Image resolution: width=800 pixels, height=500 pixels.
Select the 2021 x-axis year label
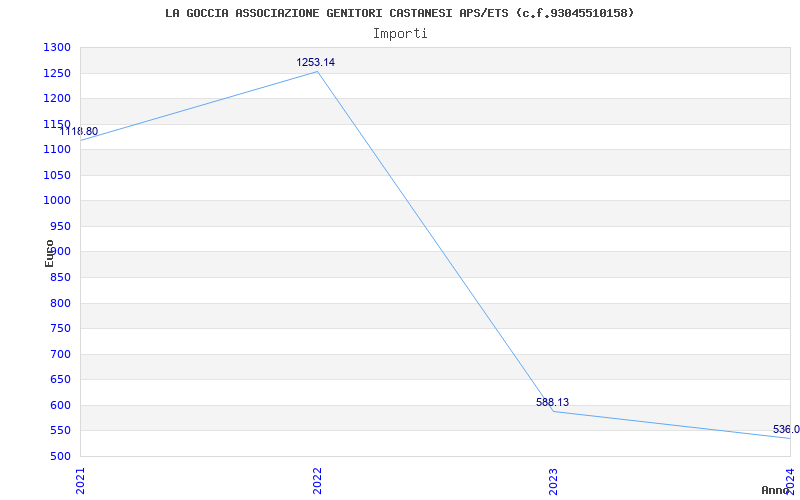81,481
